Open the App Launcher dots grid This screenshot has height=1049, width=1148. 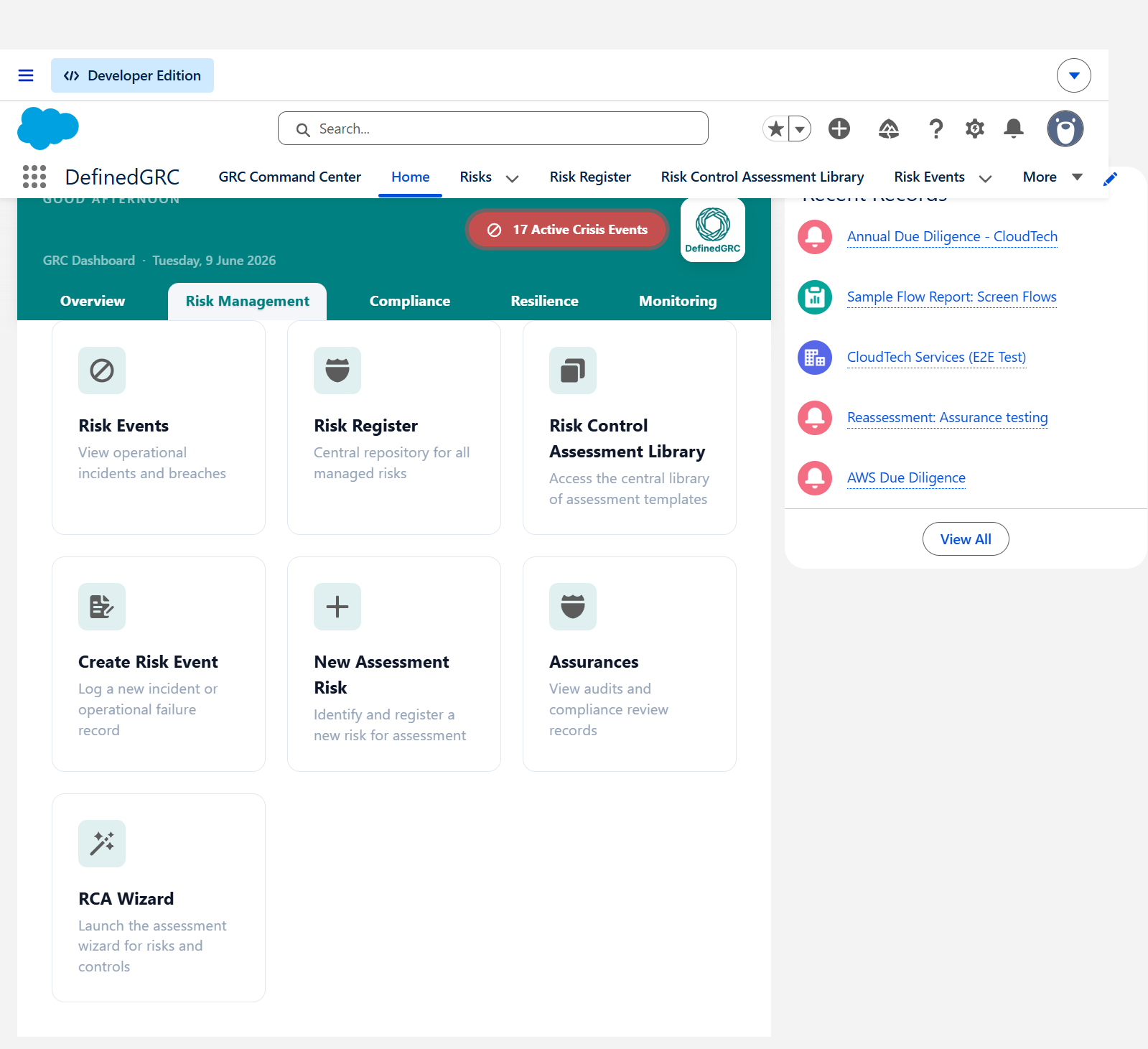(34, 177)
